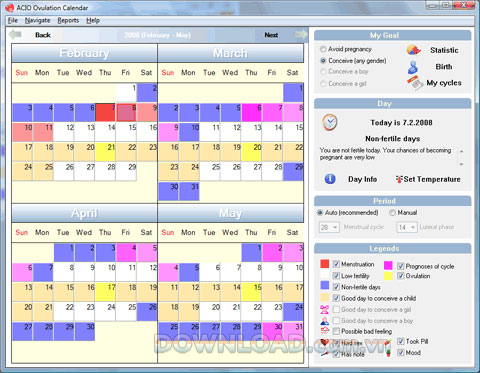Screen dimensions: 480x373
Task: Select Avoid pregnancy goal
Action: coord(323,49)
